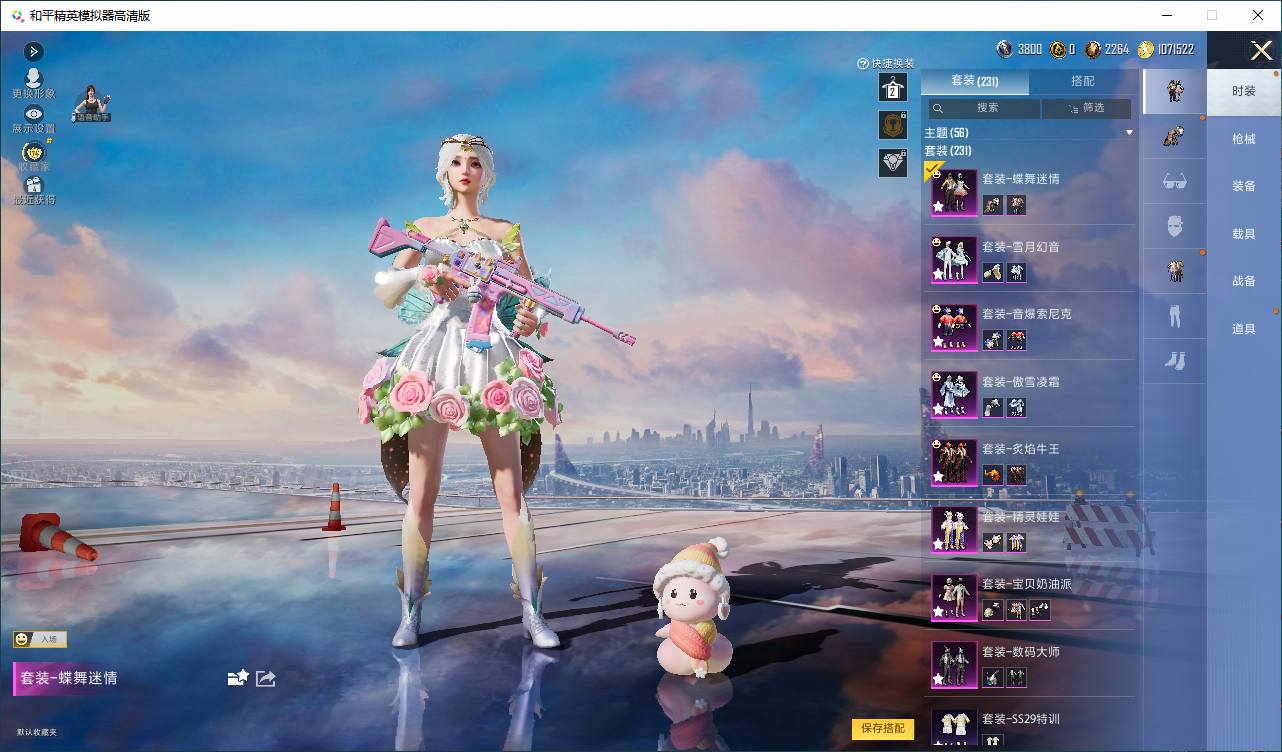
Task: Open the 收藏家 collector icon
Action: tap(34, 153)
